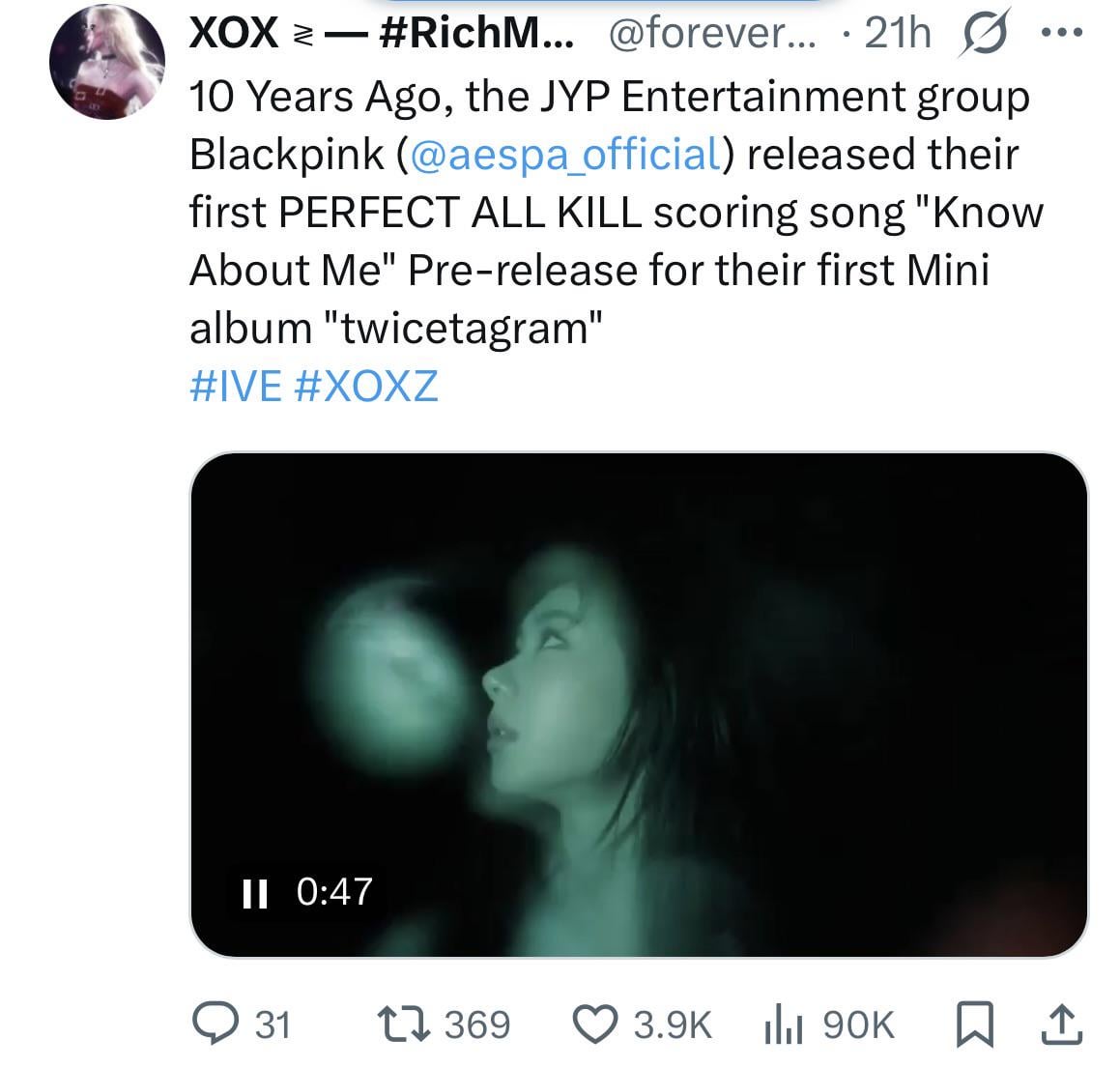Click the Grok slashed-circle icon
The width and height of the screenshot is (1120, 1068).
click(x=982, y=34)
